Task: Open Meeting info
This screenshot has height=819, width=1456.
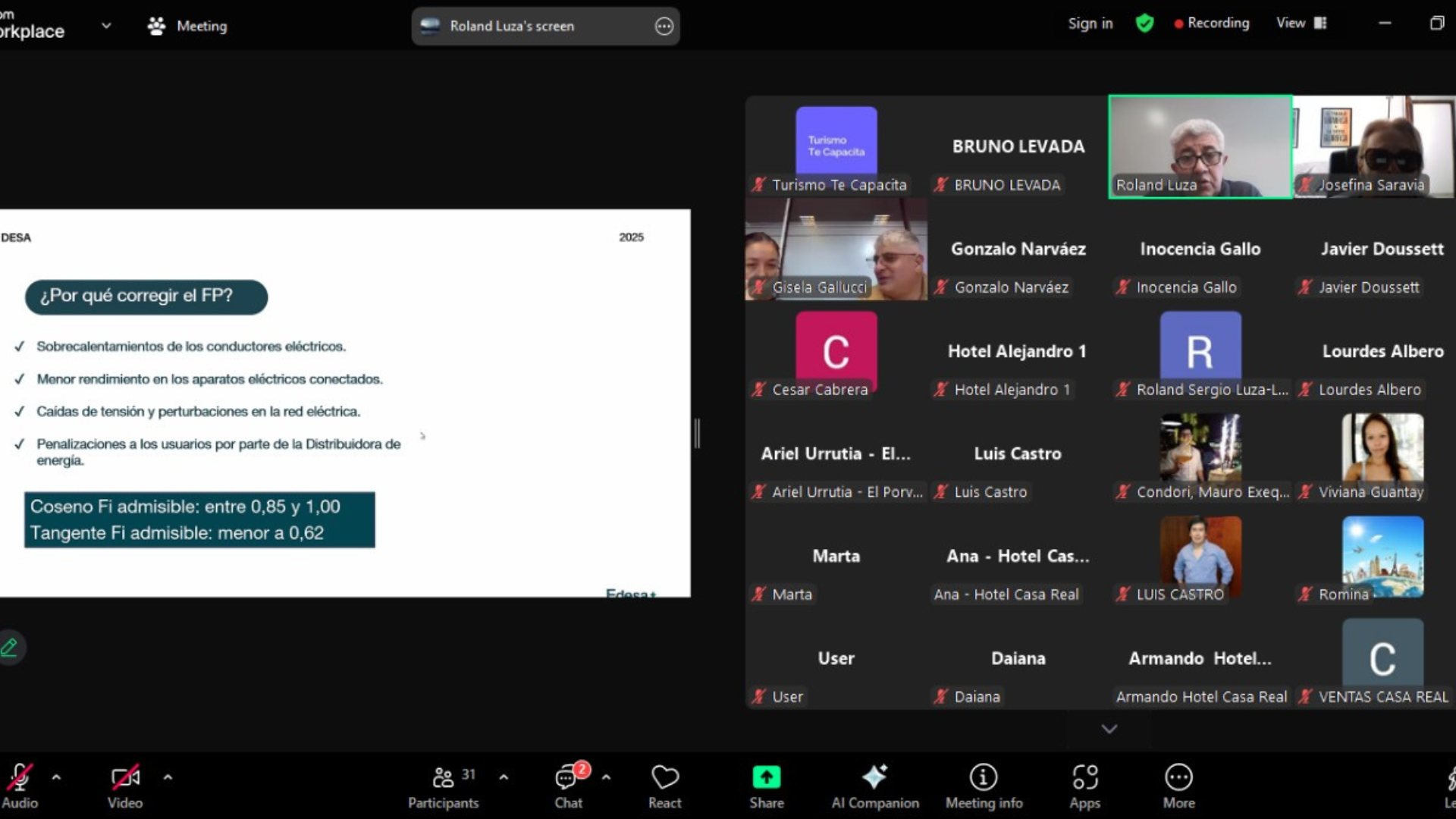Action: 984,786
